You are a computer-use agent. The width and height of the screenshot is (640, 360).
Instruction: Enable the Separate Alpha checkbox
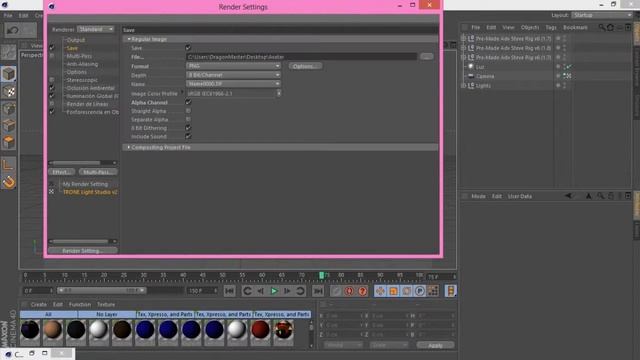coord(188,119)
